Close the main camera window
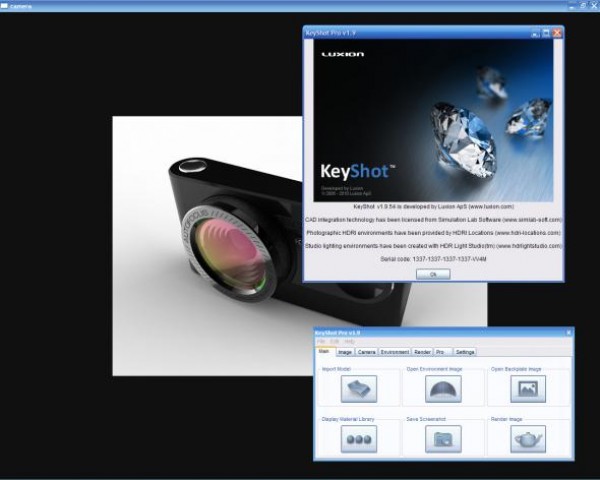Screen dimensions: 600x480 tap(595, 5)
